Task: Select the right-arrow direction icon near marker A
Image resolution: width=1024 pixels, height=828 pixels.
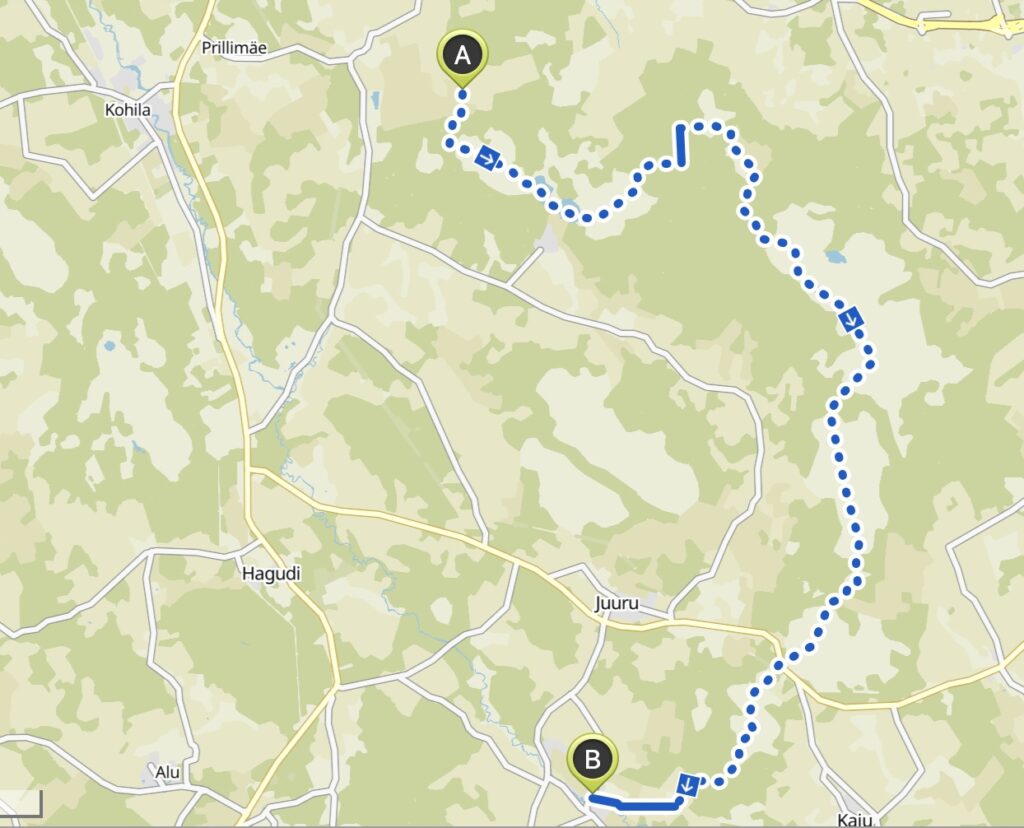Action: pyautogui.click(x=487, y=157)
